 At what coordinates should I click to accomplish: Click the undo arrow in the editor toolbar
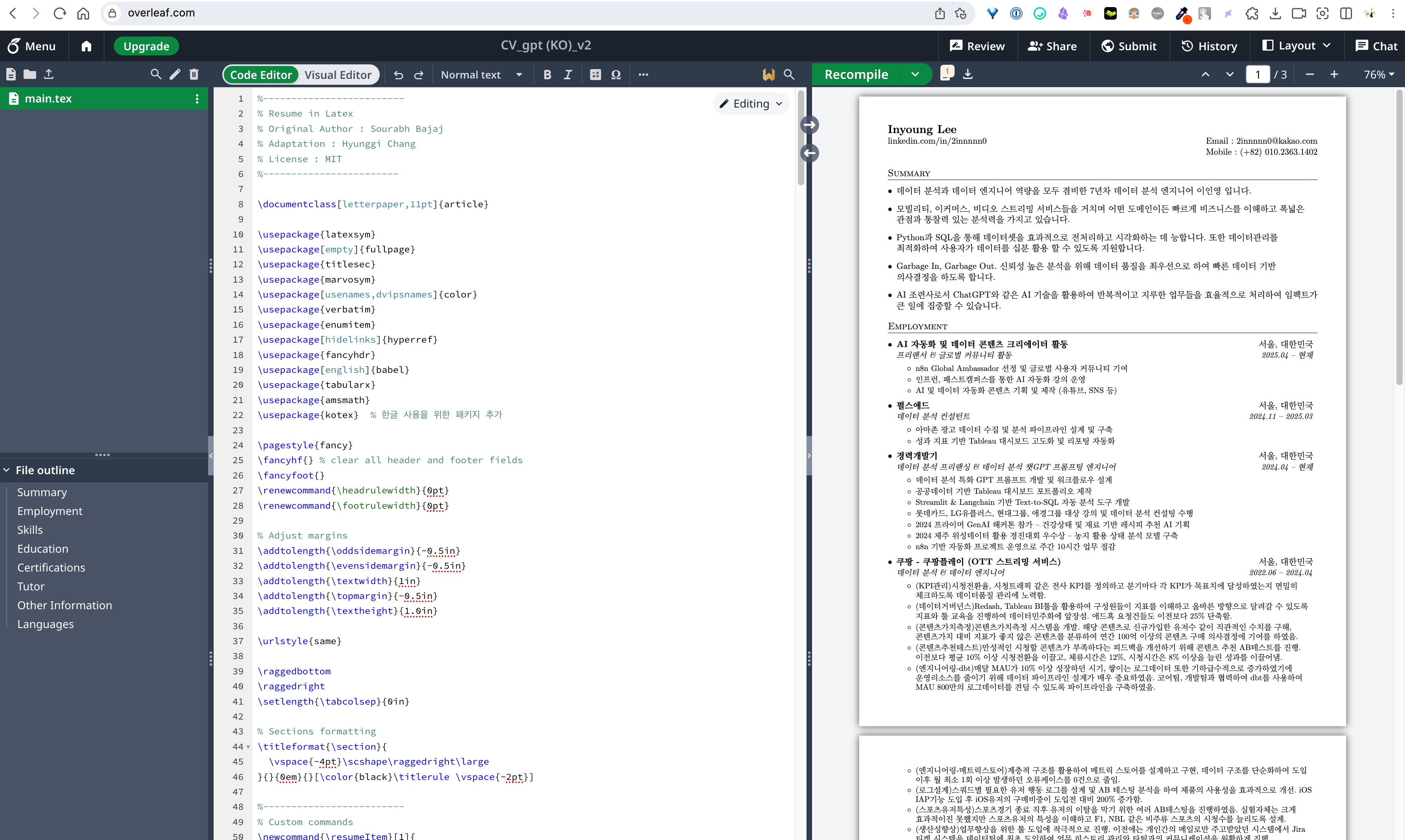pyautogui.click(x=399, y=75)
